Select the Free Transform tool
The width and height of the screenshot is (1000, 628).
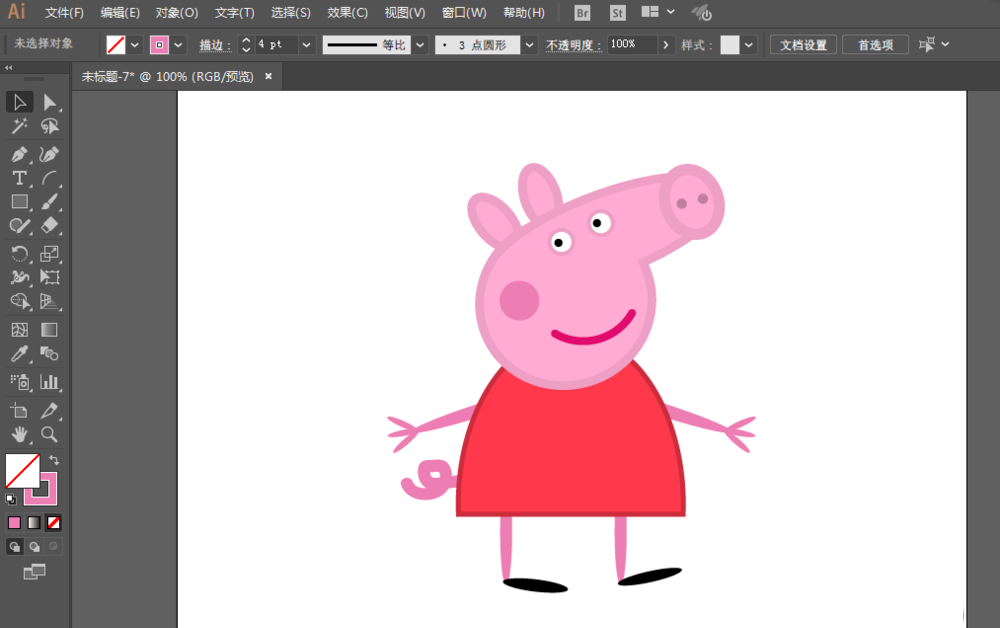[50, 277]
